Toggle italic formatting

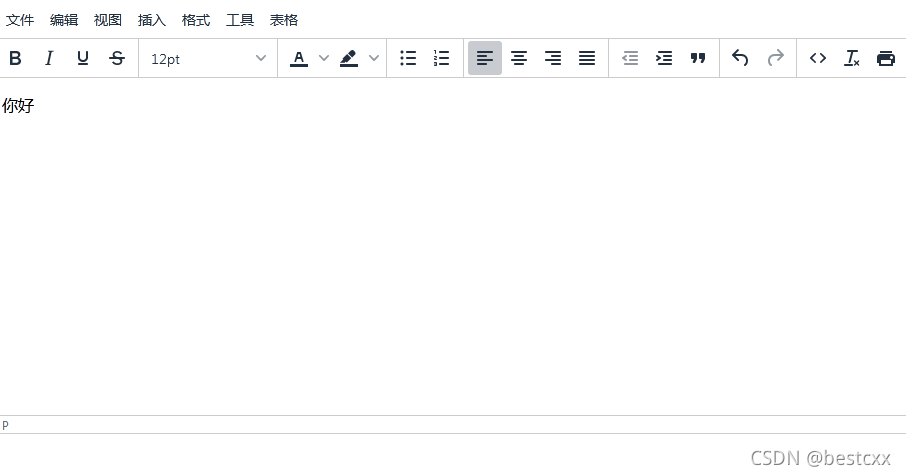point(49,58)
